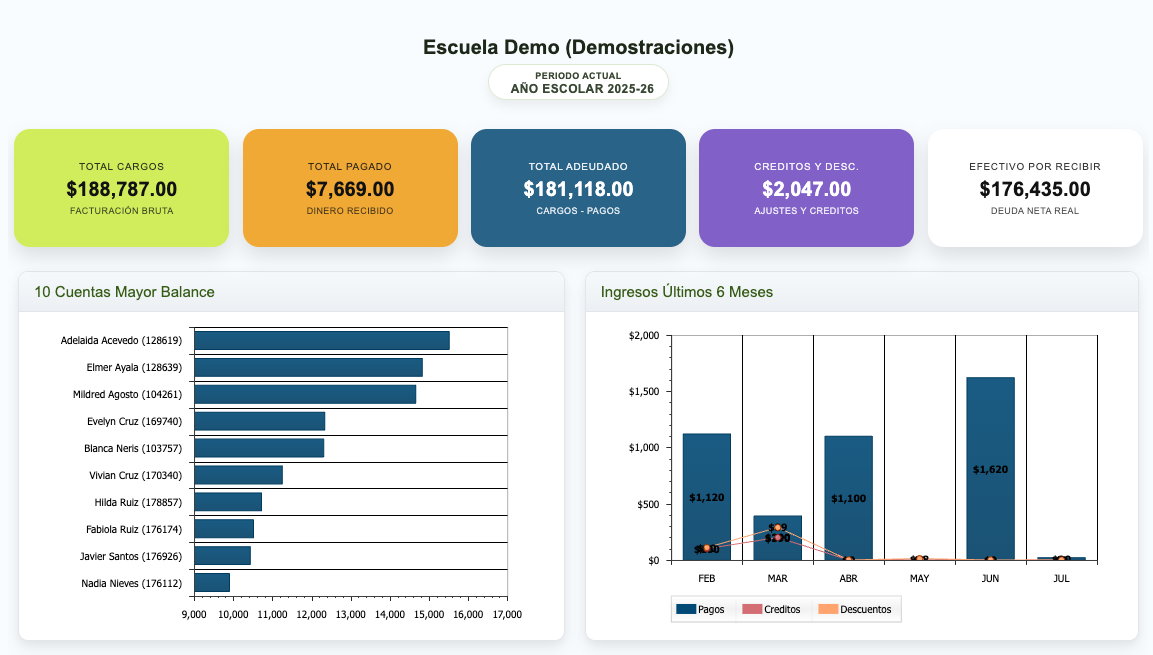Open the Creditos y Desc. $2,047.00 card
The height and width of the screenshot is (655, 1153).
(x=806, y=188)
